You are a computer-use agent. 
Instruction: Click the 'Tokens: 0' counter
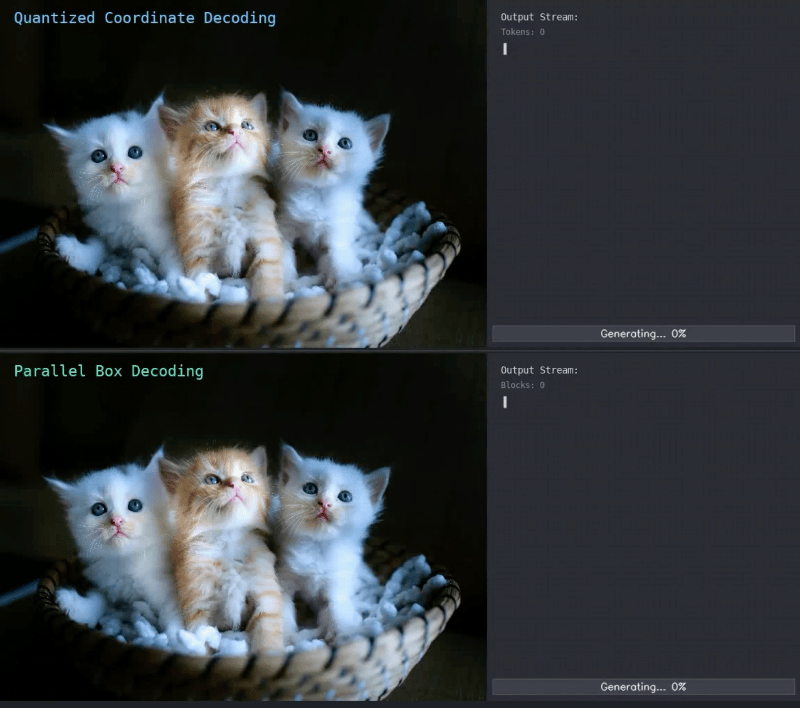[522, 32]
